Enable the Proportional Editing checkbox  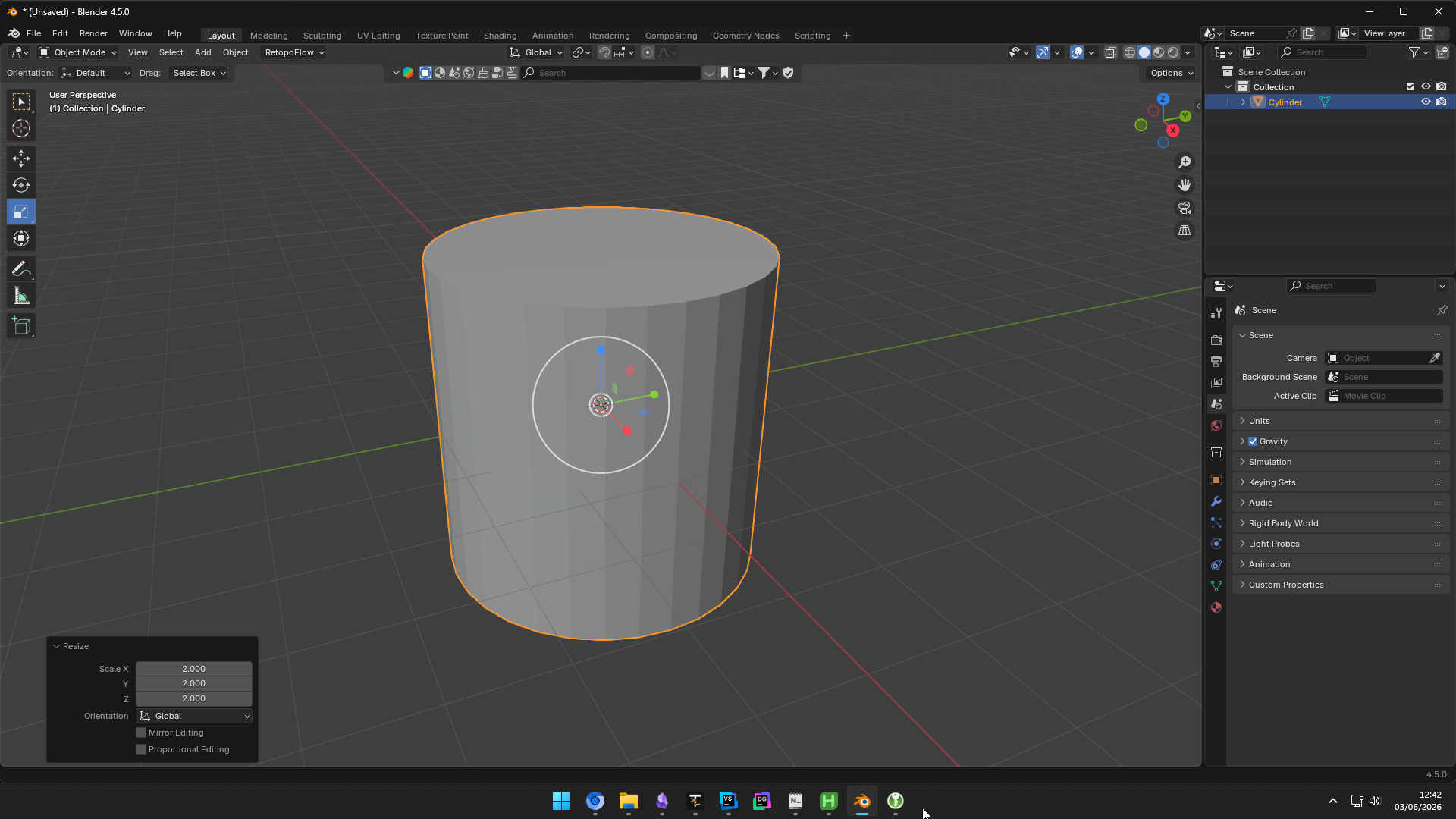pos(141,749)
